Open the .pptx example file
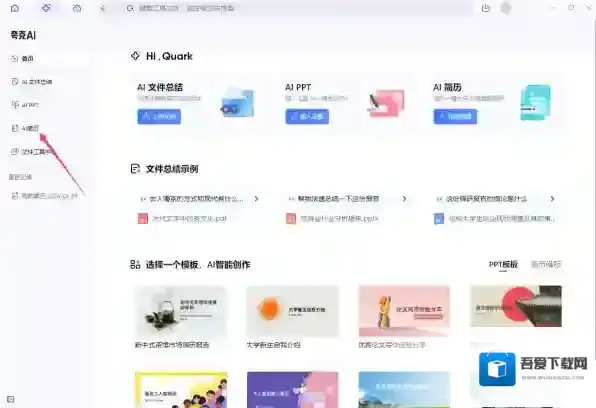 339,219
